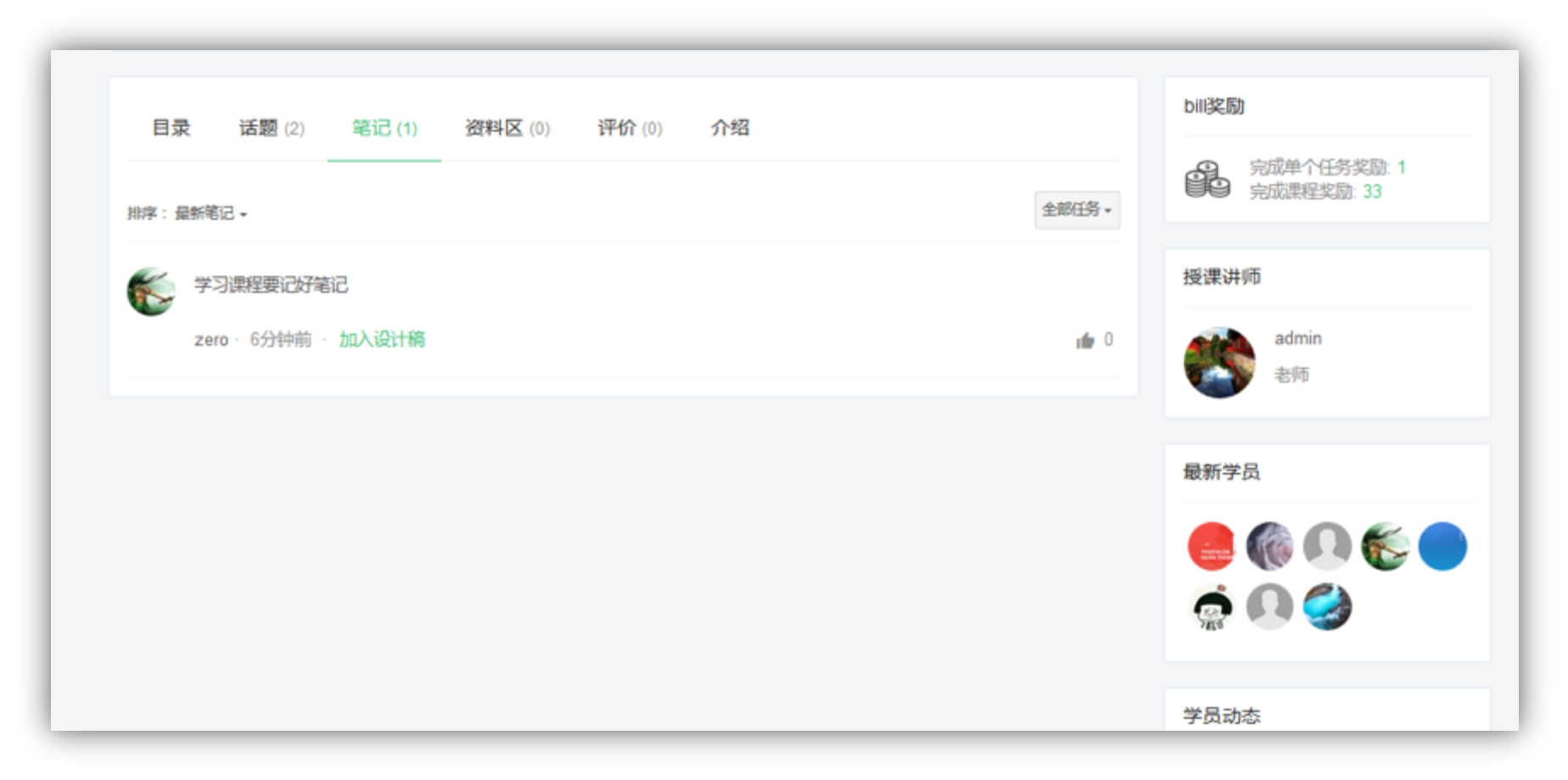The width and height of the screenshot is (1568, 780).
Task: Click the instructor name admin
Action: [1297, 338]
